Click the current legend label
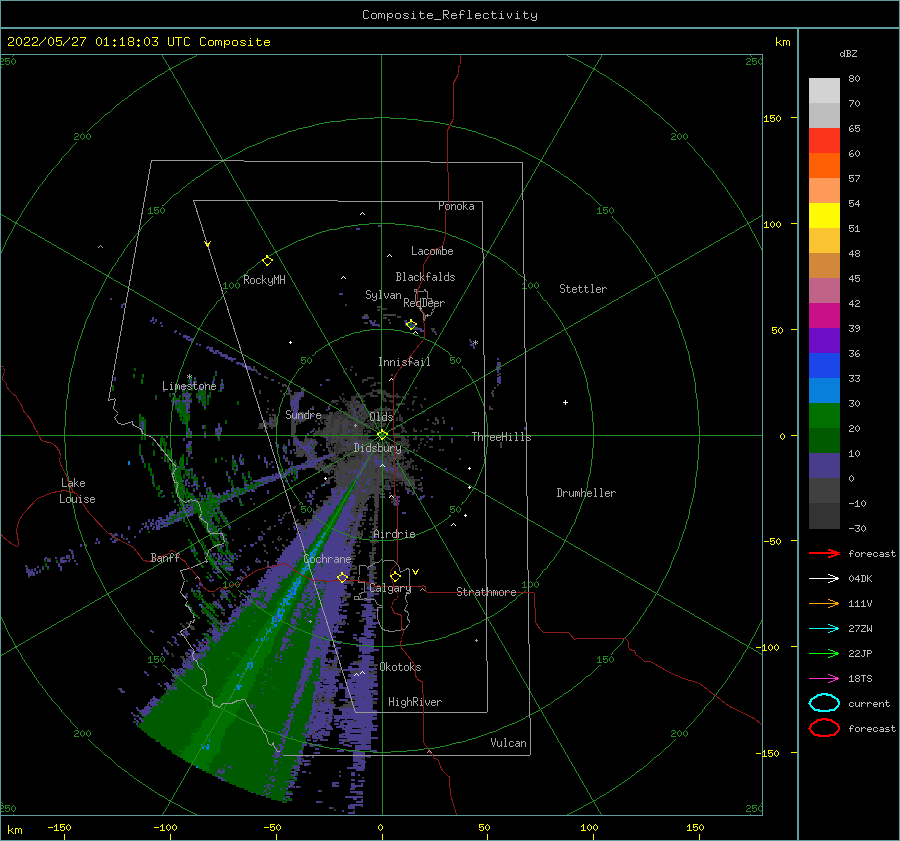The image size is (900, 841). point(869,703)
